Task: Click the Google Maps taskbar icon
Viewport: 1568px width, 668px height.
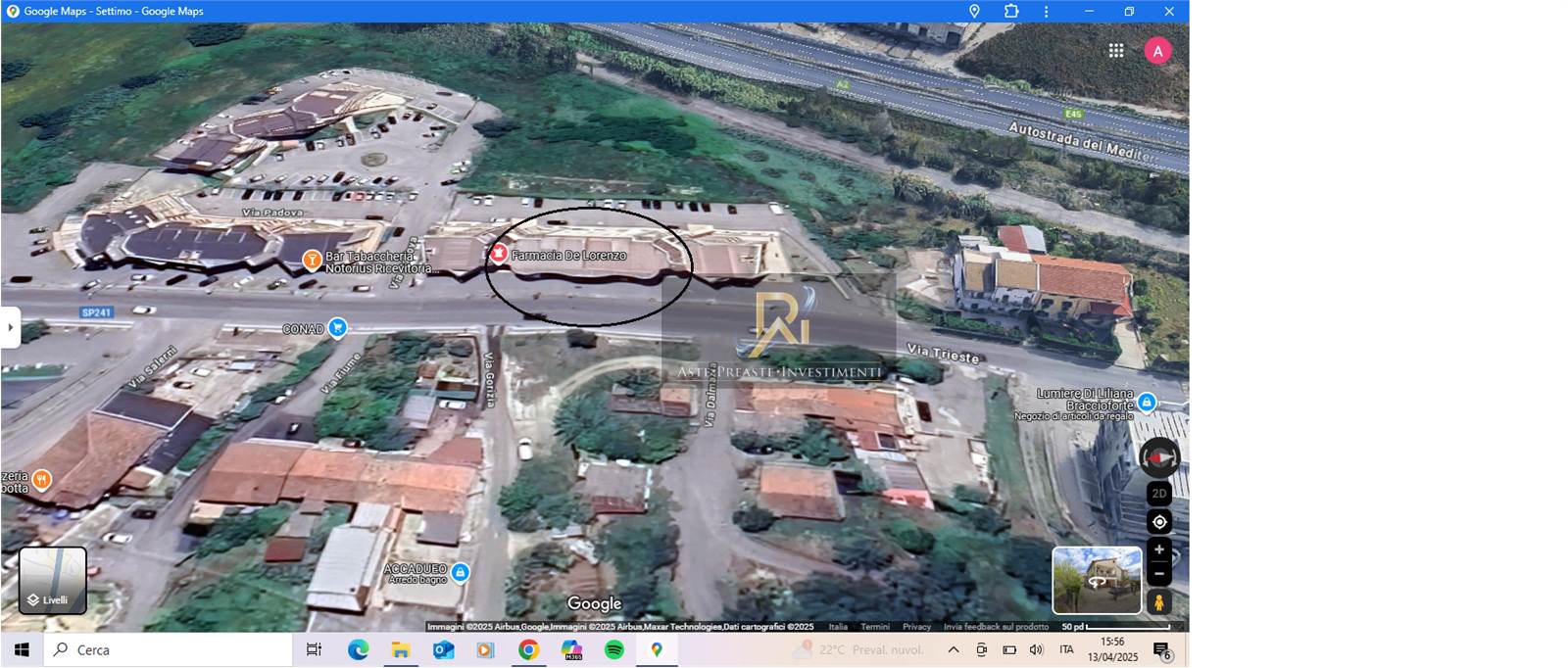Action: tap(657, 649)
